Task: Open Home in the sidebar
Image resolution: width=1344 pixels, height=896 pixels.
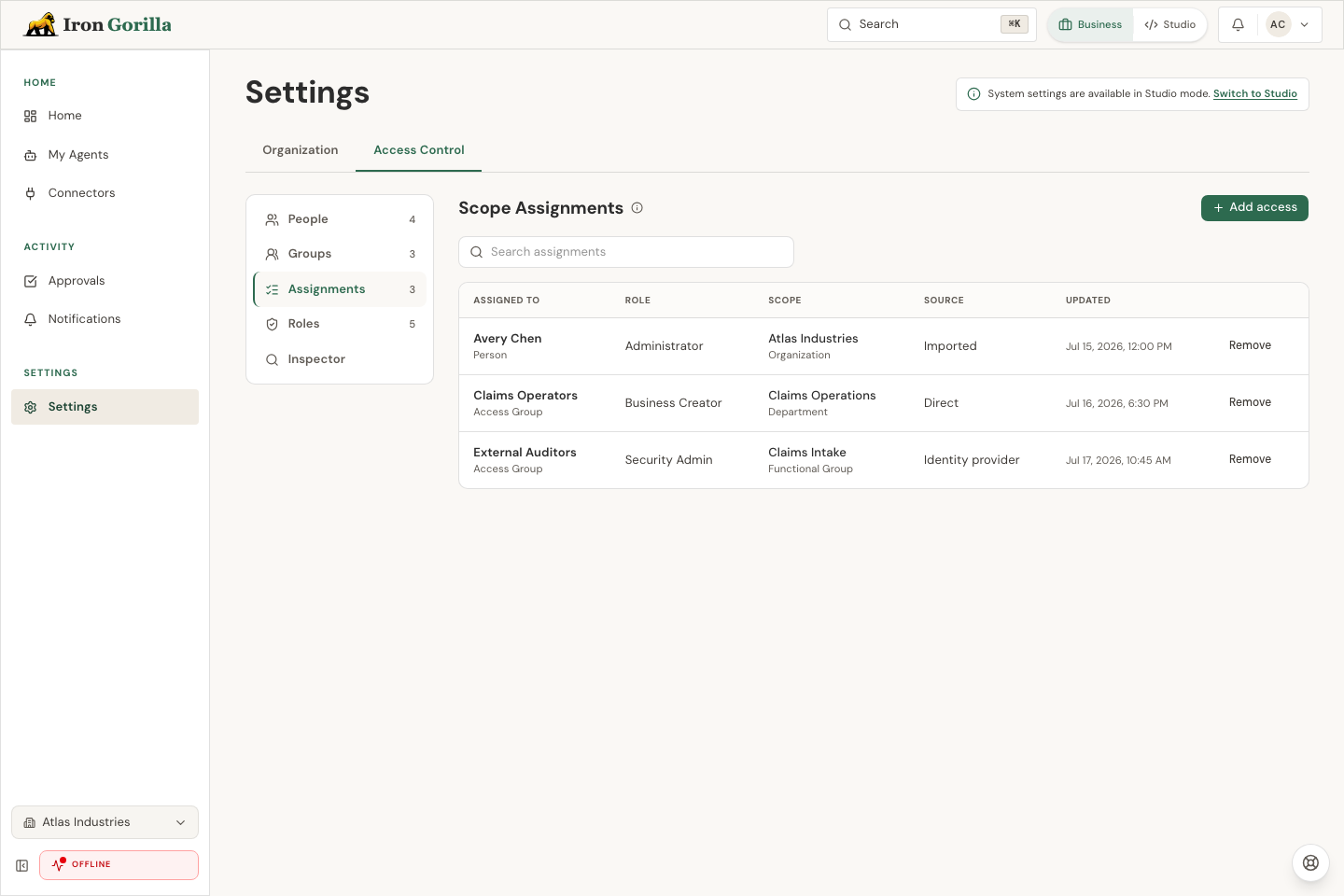Action: click(105, 116)
